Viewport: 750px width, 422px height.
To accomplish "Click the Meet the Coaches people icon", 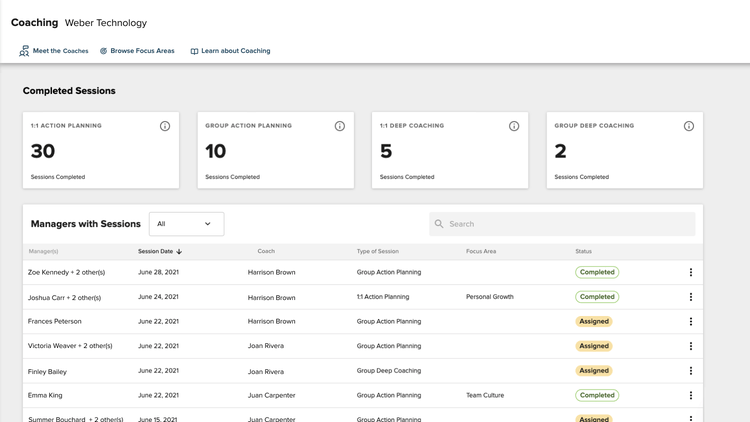I will click(24, 51).
